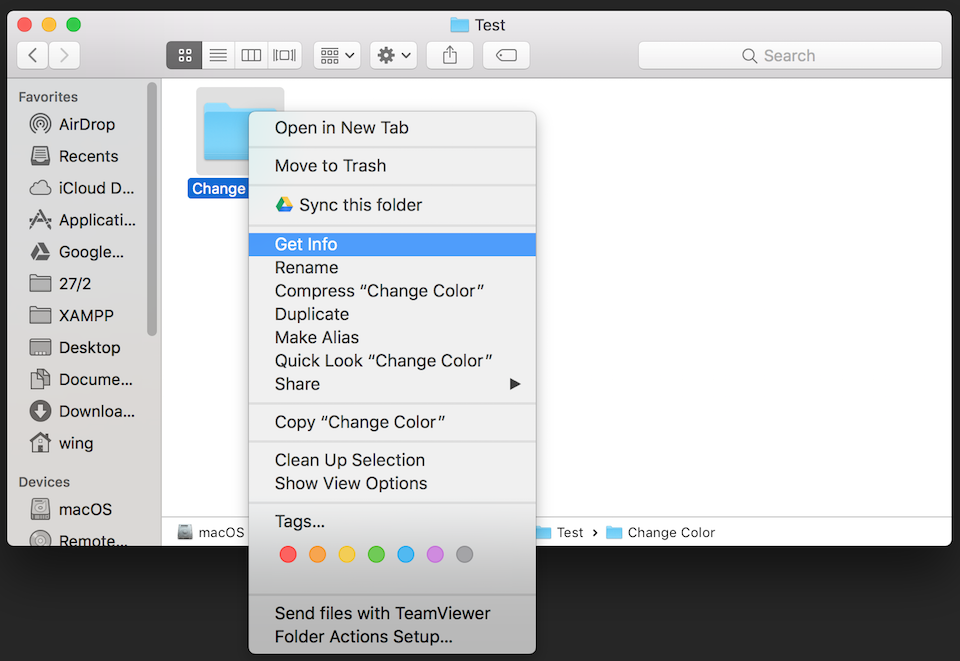Viewport: 960px width, 661px height.
Task: Switch to cover flow view
Action: coord(284,55)
